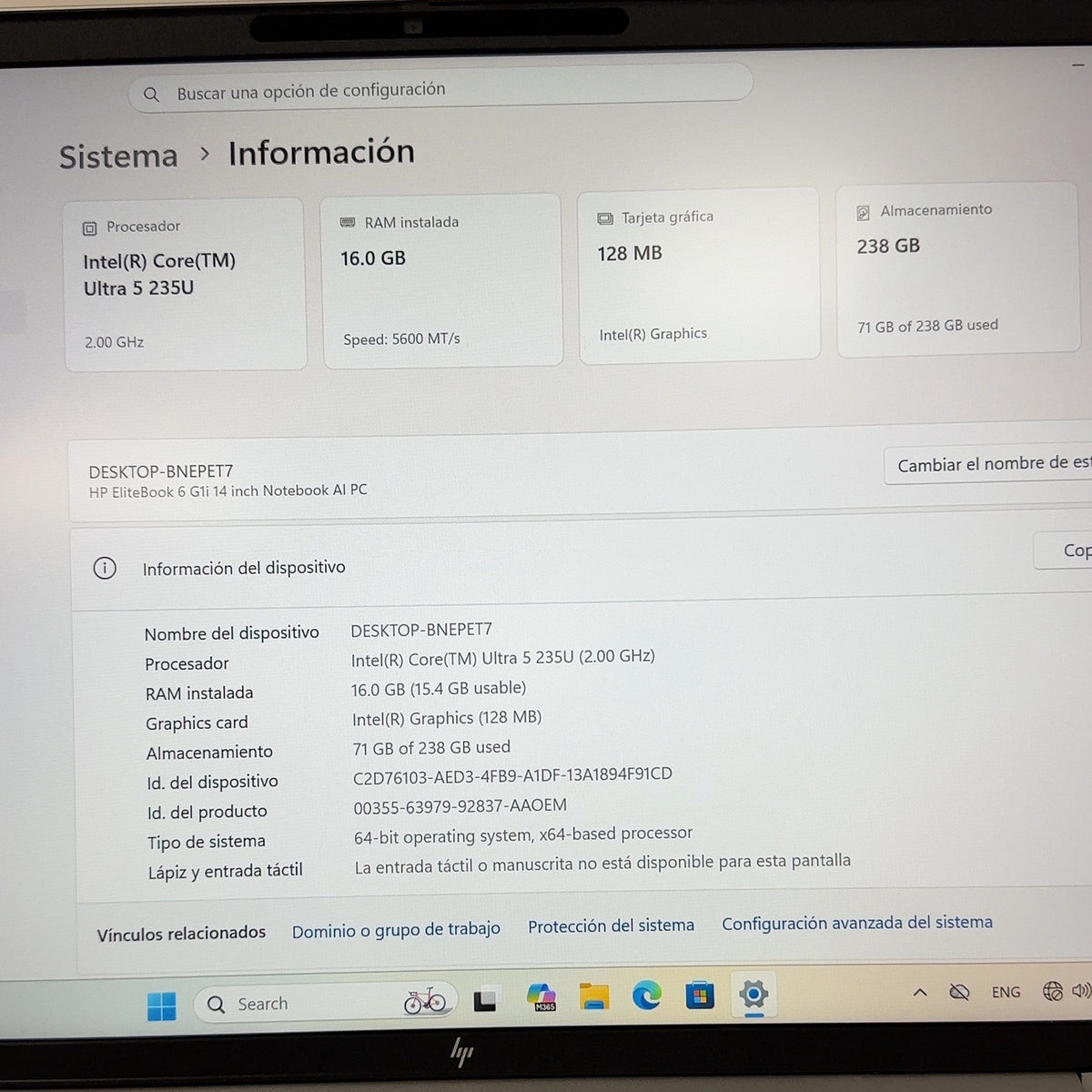1092x1092 pixels.
Task: Minimize the Settings window
Action: tap(1078, 65)
